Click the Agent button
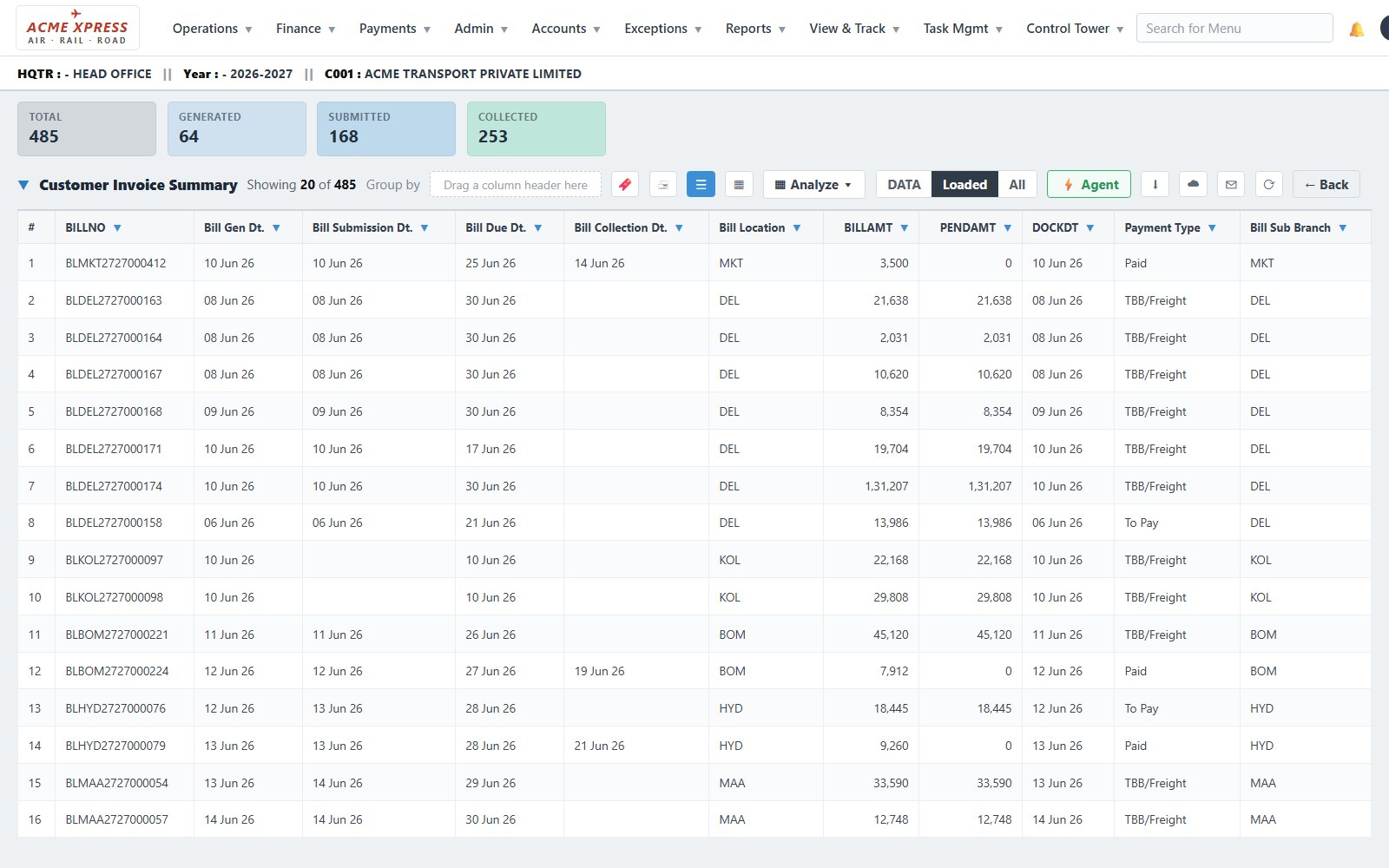The image size is (1389, 868). (x=1089, y=185)
